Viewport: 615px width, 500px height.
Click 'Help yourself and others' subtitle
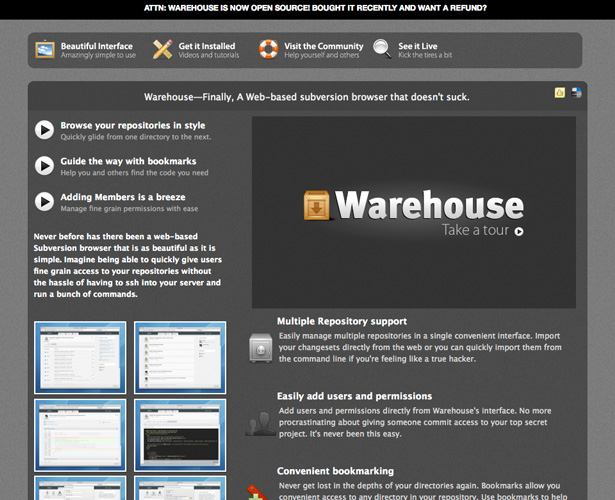[321, 55]
